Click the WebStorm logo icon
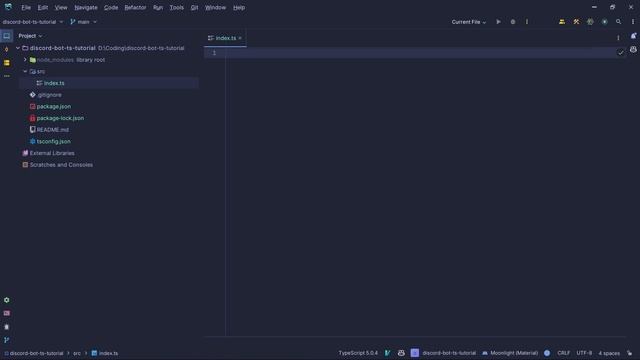The width and height of the screenshot is (640, 360). [x=8, y=7]
